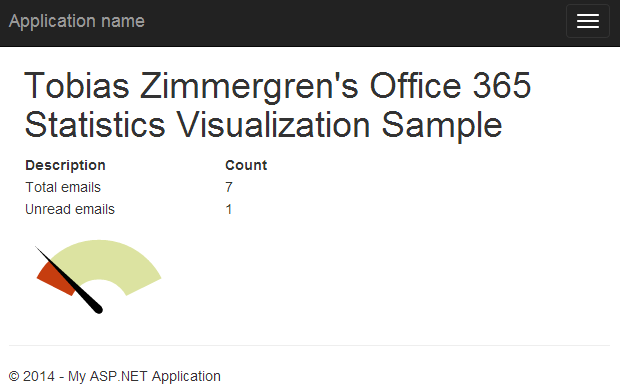Click 'Visualization Sample' in the heading
The height and width of the screenshot is (392, 620).
coord(339,125)
